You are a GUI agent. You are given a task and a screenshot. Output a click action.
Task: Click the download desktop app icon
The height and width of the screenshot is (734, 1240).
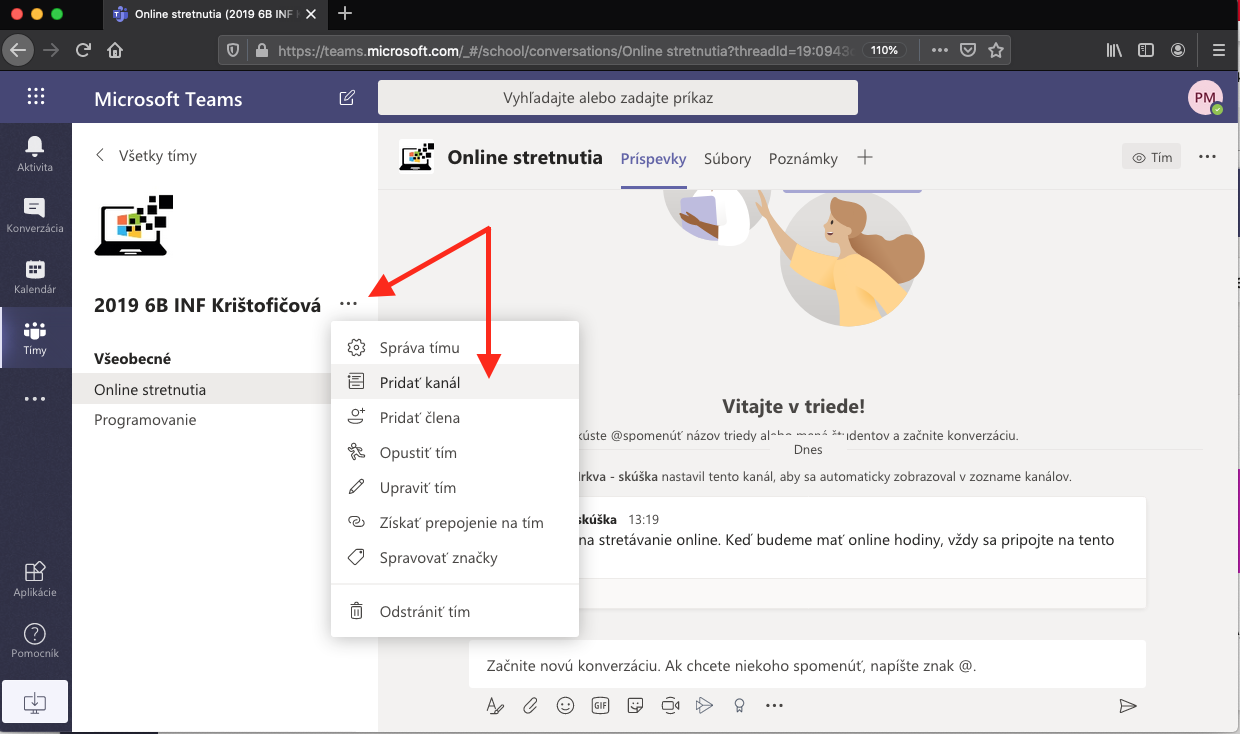point(35,701)
